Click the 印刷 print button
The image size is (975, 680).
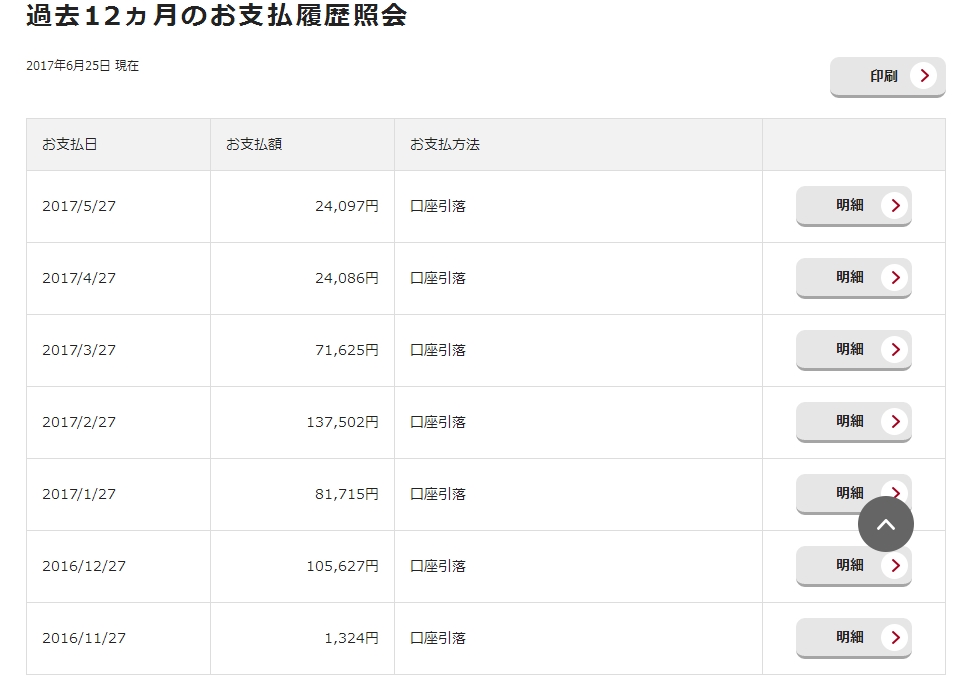click(x=887, y=76)
